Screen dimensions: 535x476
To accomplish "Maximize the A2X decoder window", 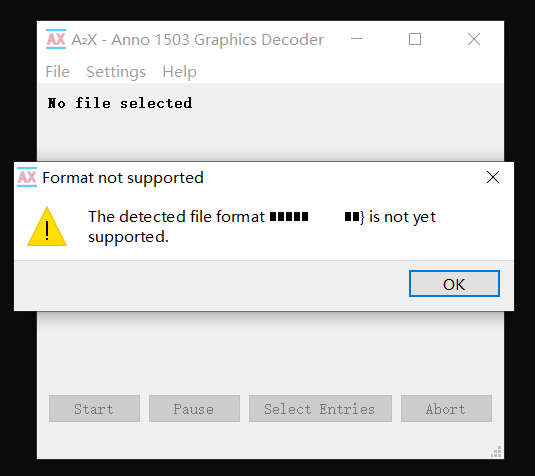I will 415,39.
